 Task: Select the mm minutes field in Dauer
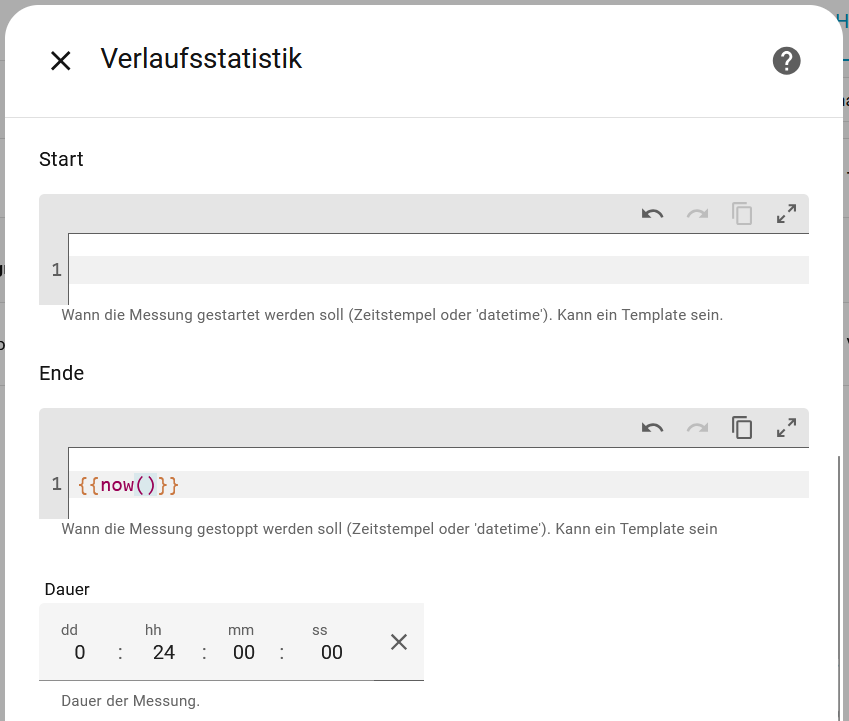(x=243, y=653)
